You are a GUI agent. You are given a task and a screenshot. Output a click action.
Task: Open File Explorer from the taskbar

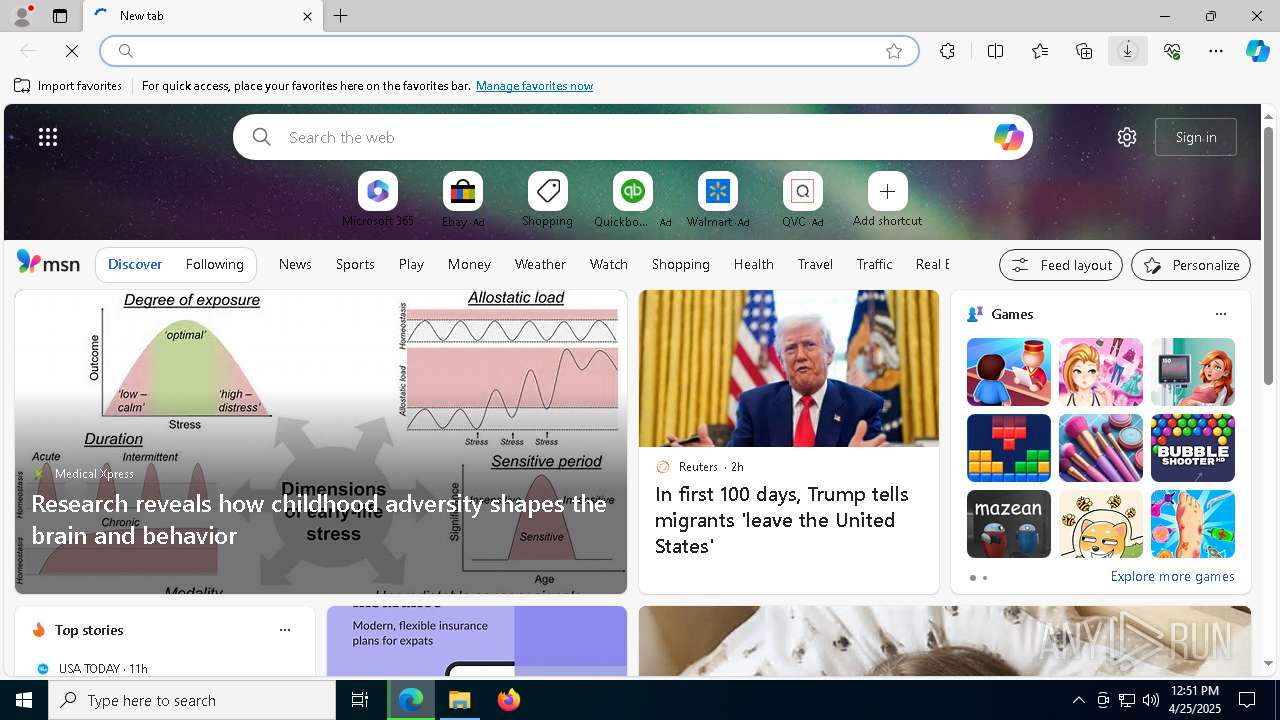459,700
